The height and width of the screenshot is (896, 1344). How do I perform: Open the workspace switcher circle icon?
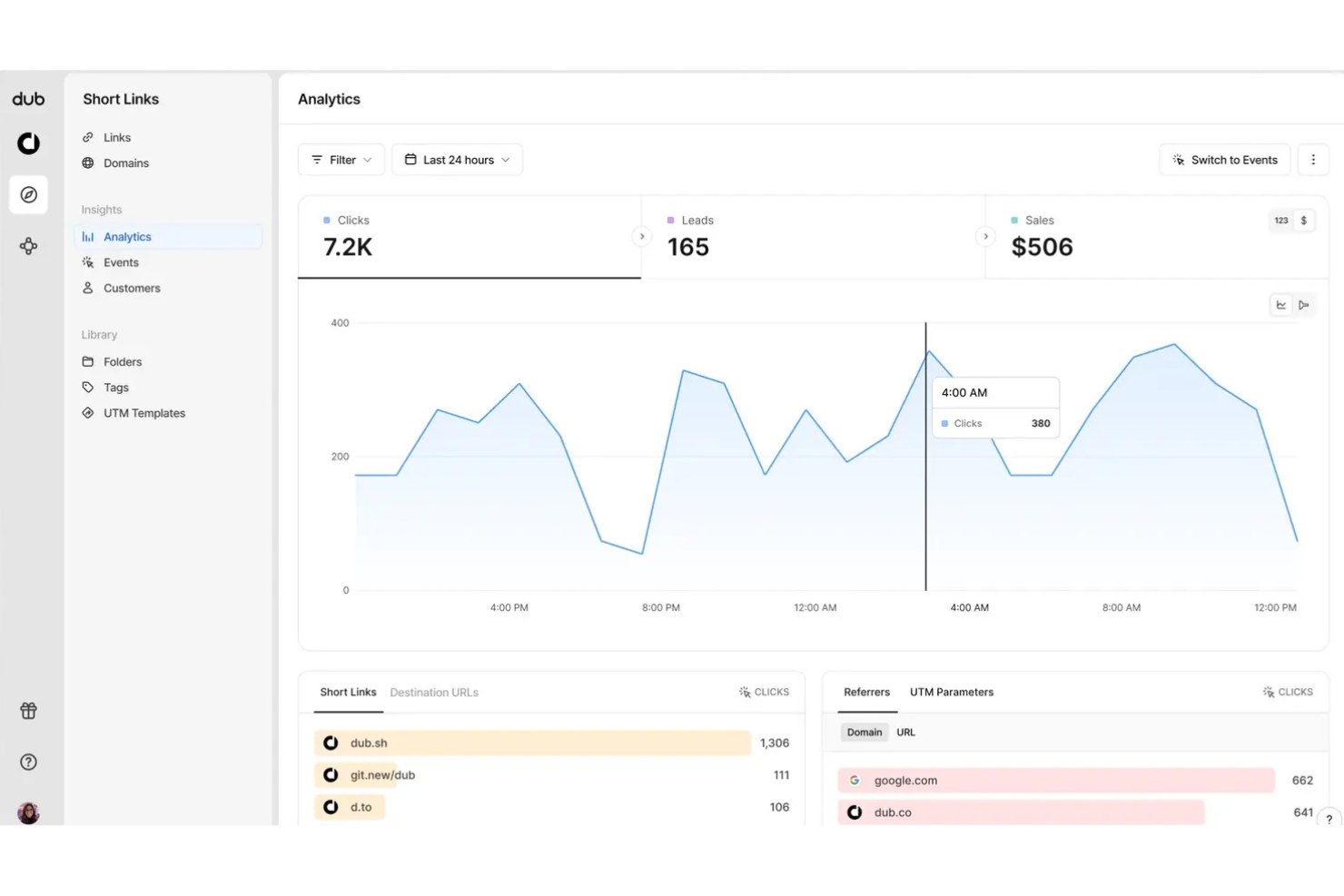[x=29, y=143]
